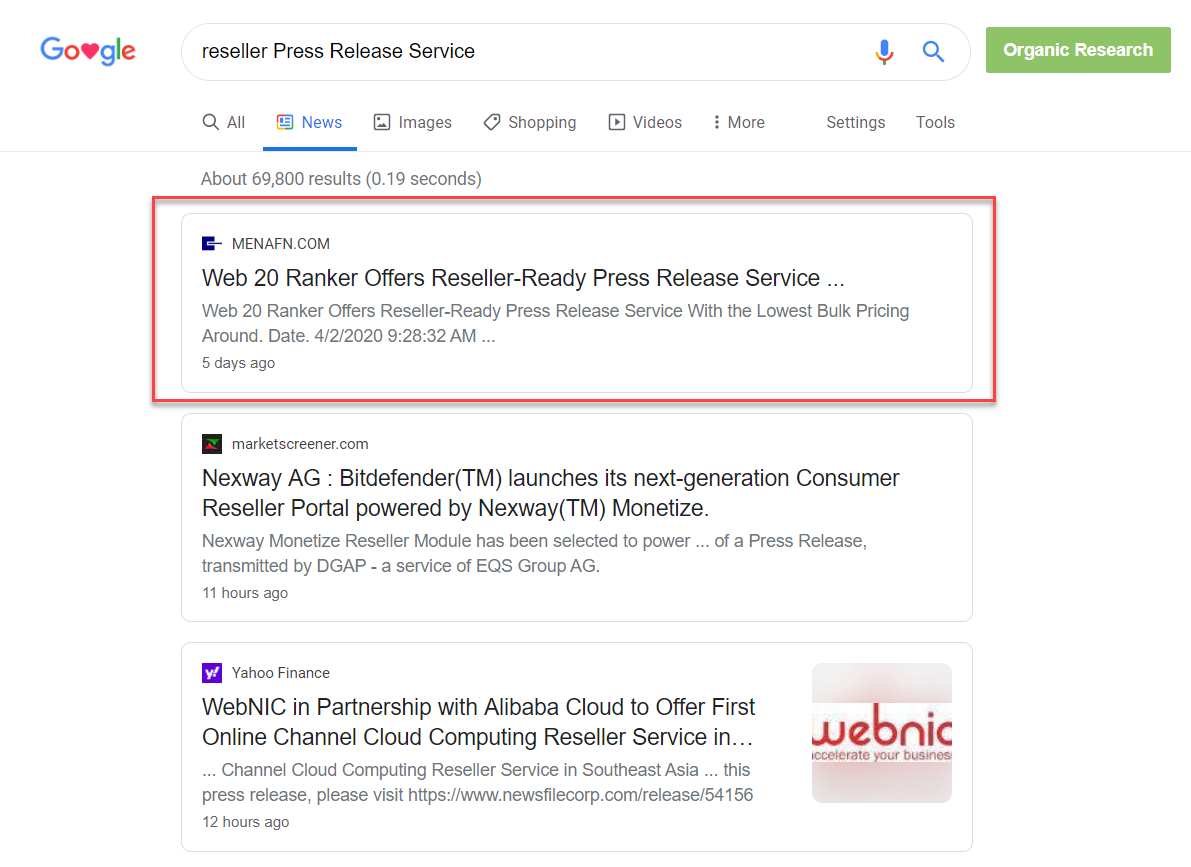Image resolution: width=1191 pixels, height=867 pixels.
Task: Activate voice search microphone icon
Action: click(x=884, y=52)
